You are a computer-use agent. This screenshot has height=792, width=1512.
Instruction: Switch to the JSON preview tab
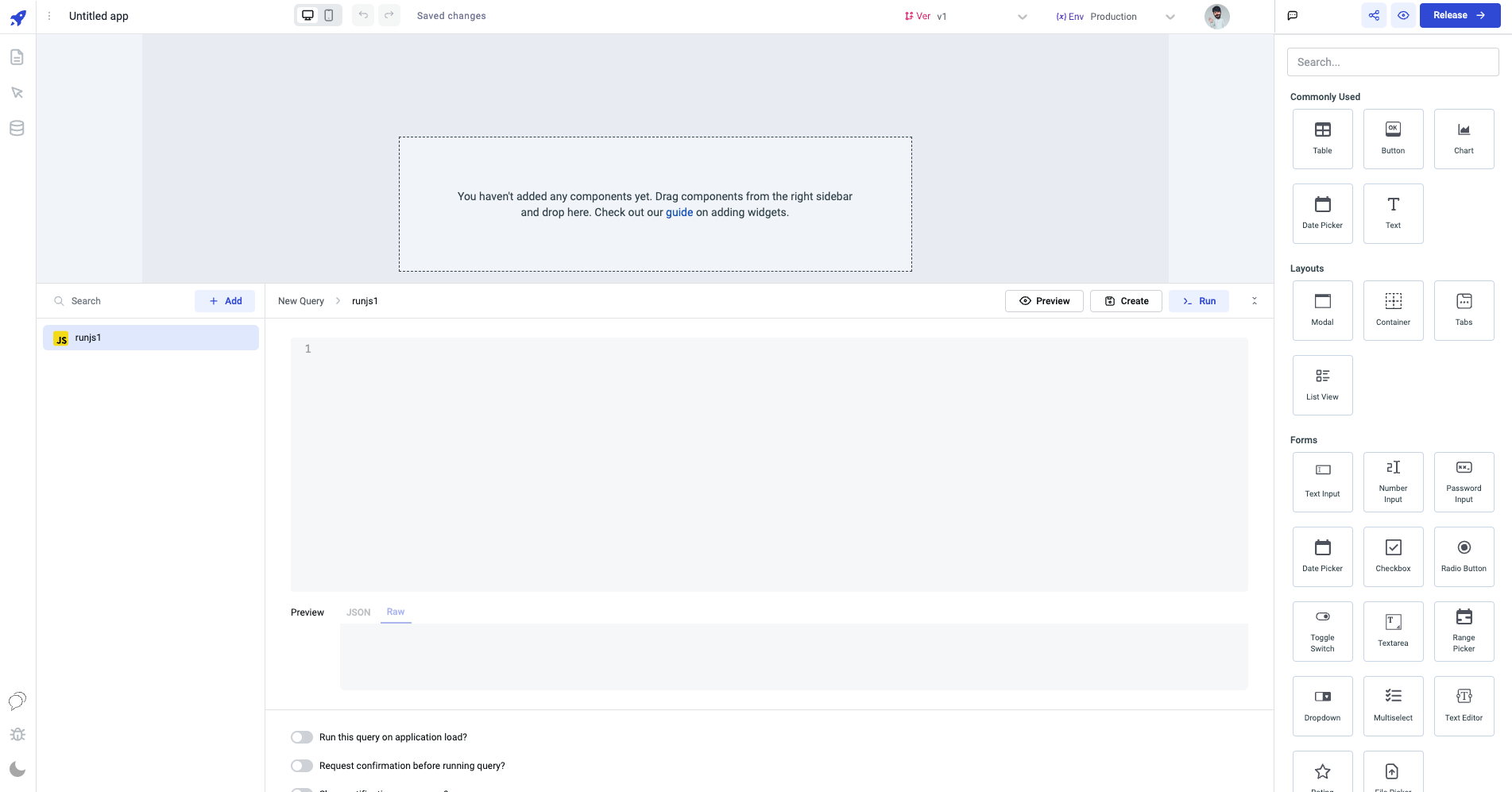pyautogui.click(x=358, y=612)
